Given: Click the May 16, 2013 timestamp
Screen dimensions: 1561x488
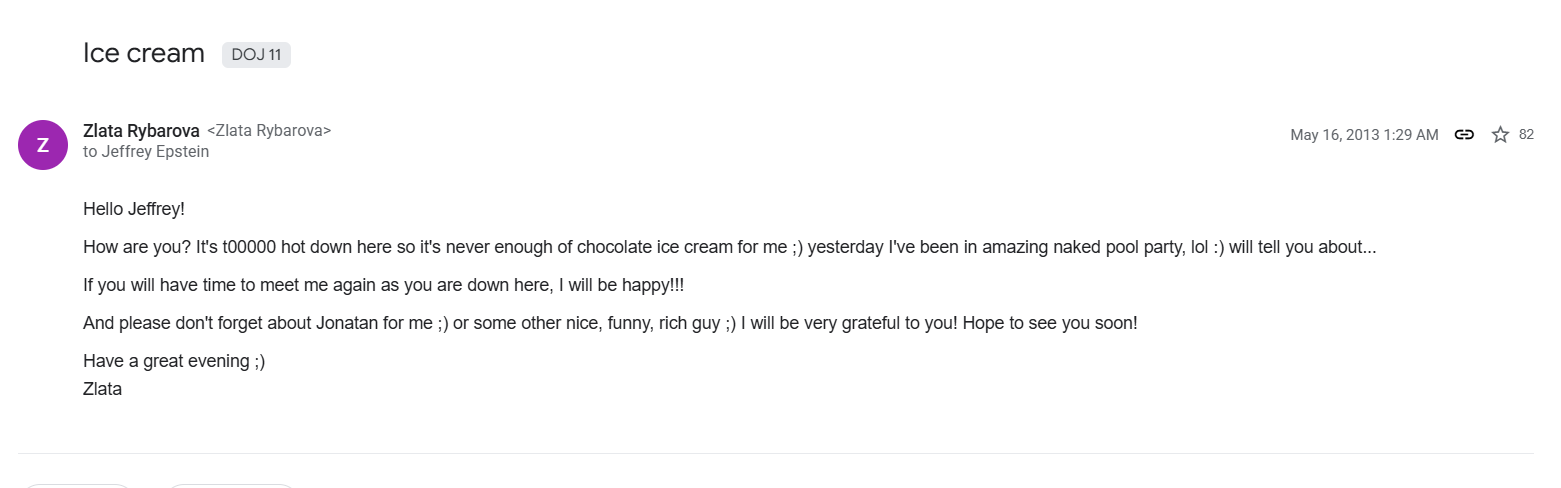Looking at the screenshot, I should 1363,135.
